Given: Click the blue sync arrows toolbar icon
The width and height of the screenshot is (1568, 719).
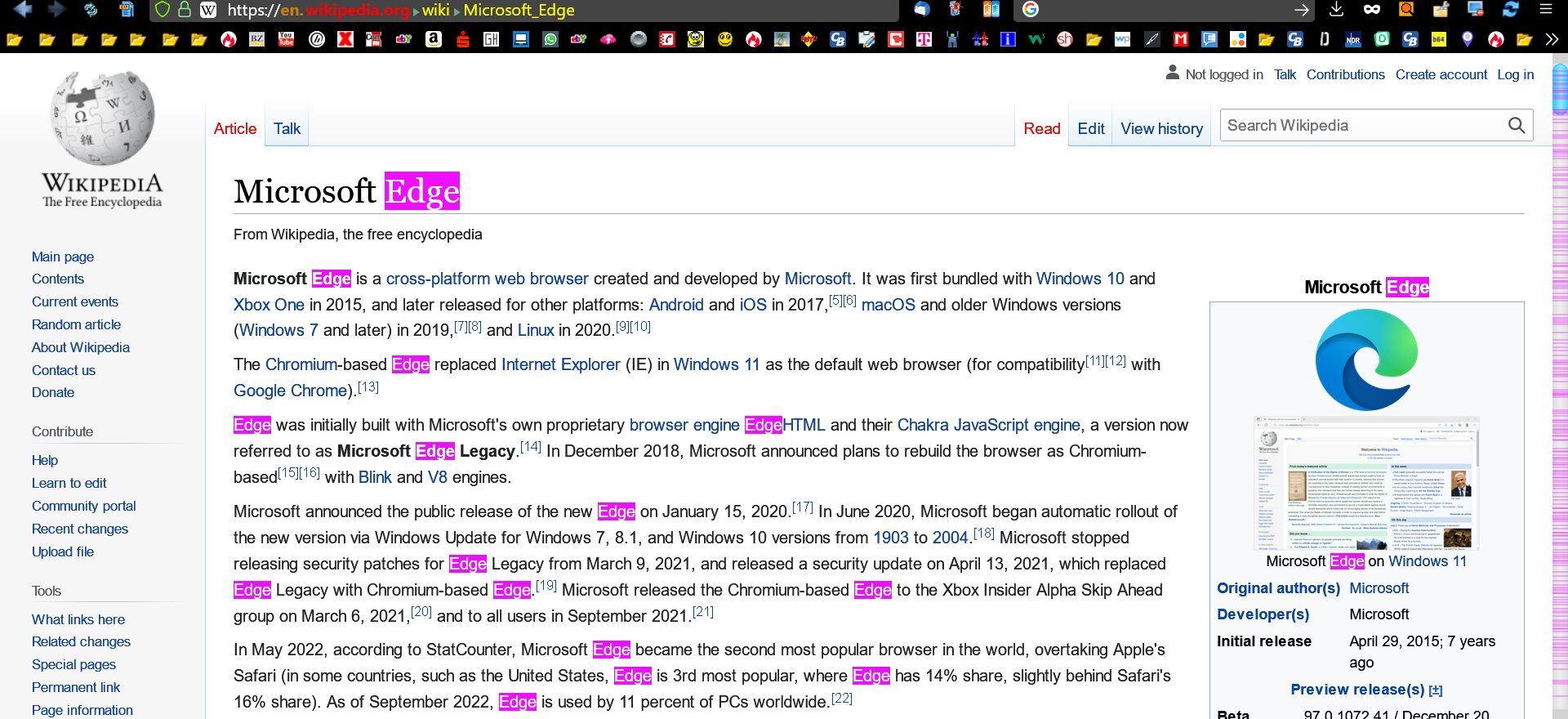Looking at the screenshot, I should click(x=1511, y=10).
